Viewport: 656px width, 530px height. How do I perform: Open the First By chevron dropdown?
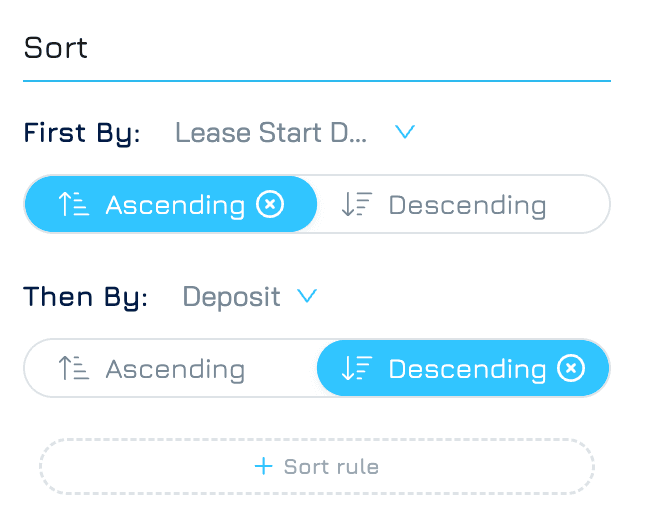point(405,132)
